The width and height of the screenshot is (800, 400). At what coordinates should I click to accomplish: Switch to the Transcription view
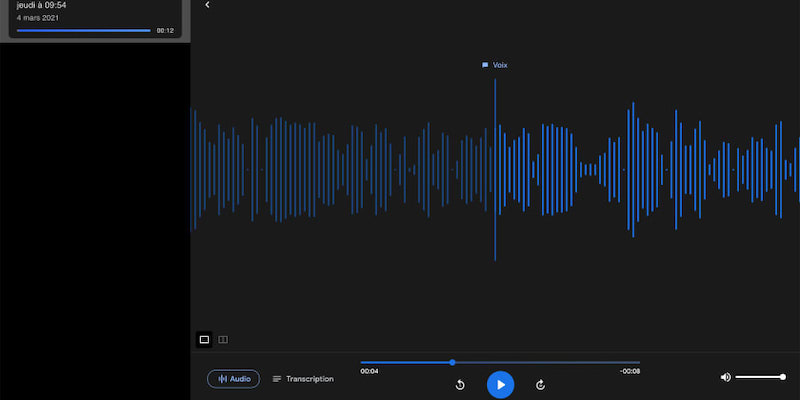tap(304, 379)
